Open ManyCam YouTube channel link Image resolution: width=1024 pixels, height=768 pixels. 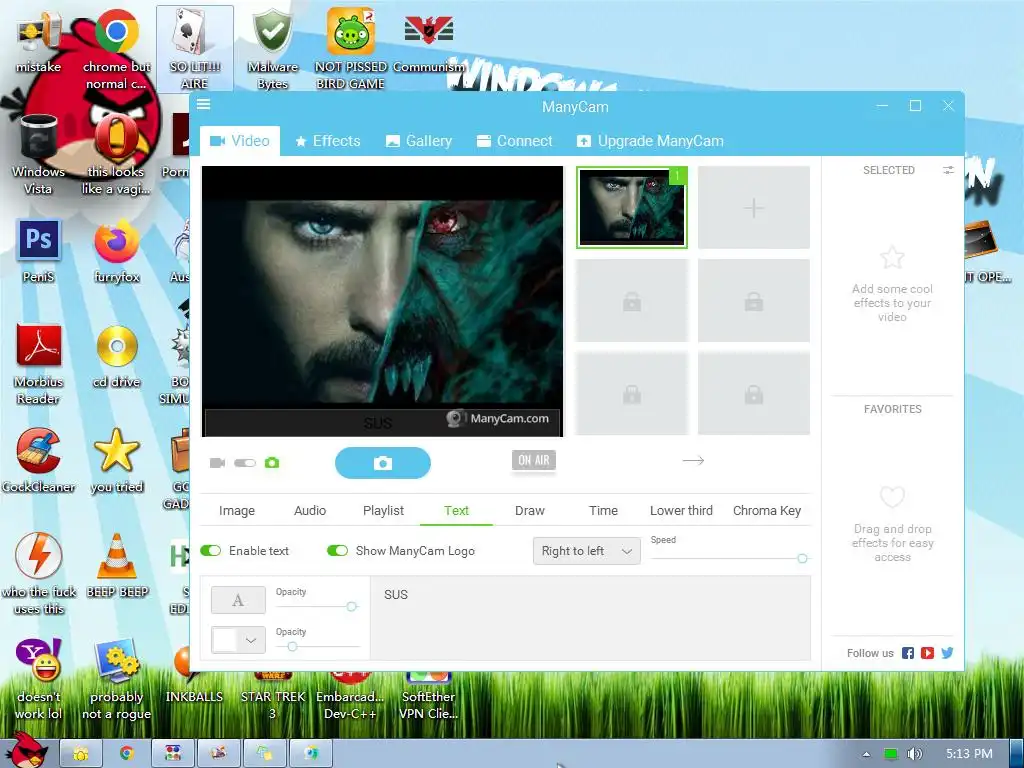pos(927,653)
